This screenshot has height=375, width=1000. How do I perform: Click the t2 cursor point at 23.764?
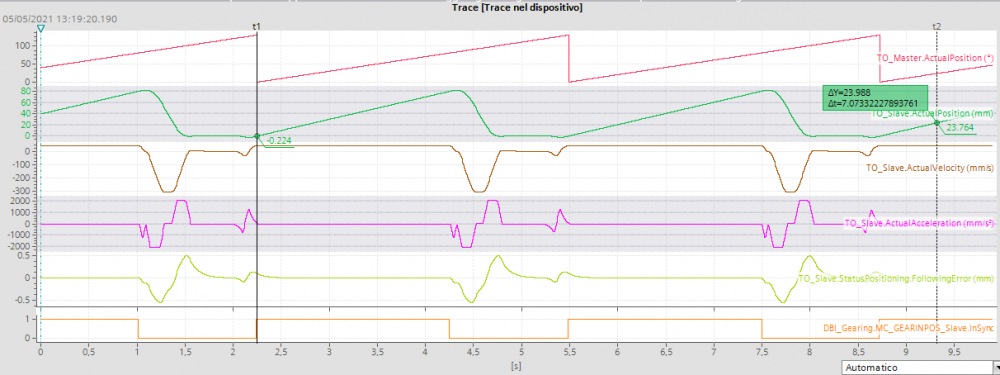click(936, 122)
